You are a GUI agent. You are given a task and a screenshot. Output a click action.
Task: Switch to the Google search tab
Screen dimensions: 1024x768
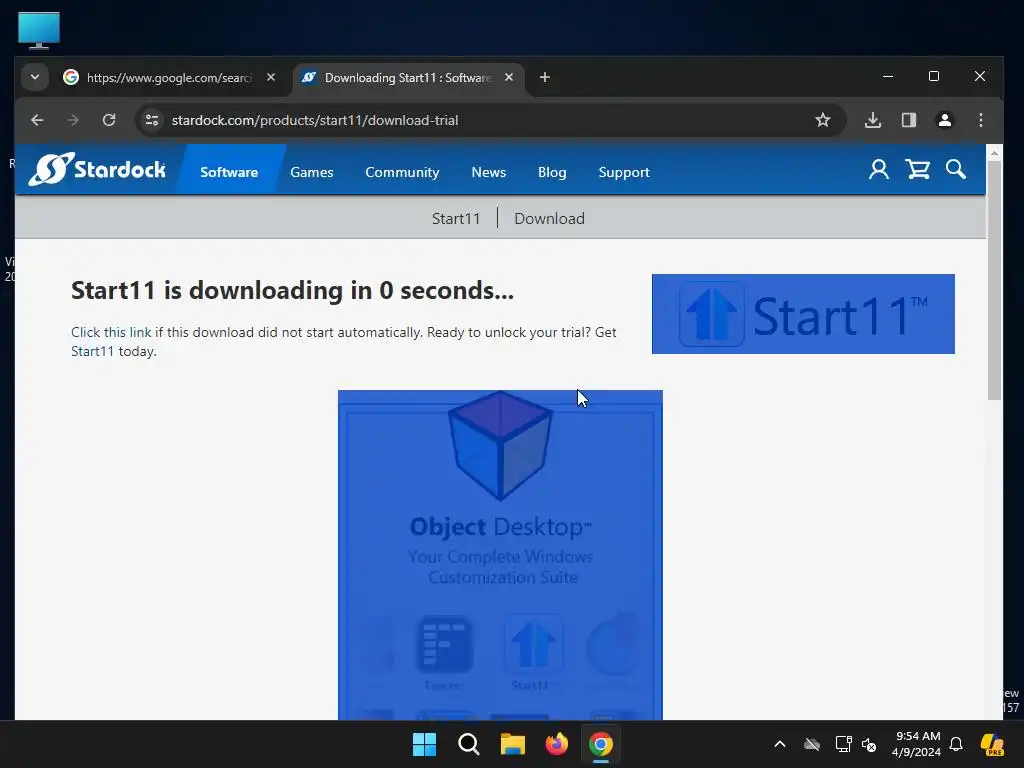coord(168,78)
